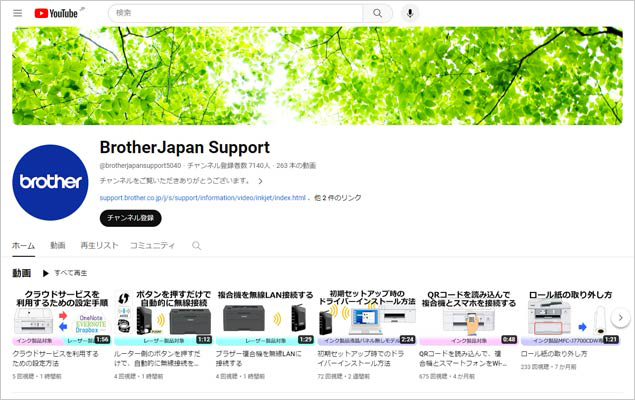
Task: Open 初期セットアップ時のドライバー video thumbnail
Action: click(367, 317)
